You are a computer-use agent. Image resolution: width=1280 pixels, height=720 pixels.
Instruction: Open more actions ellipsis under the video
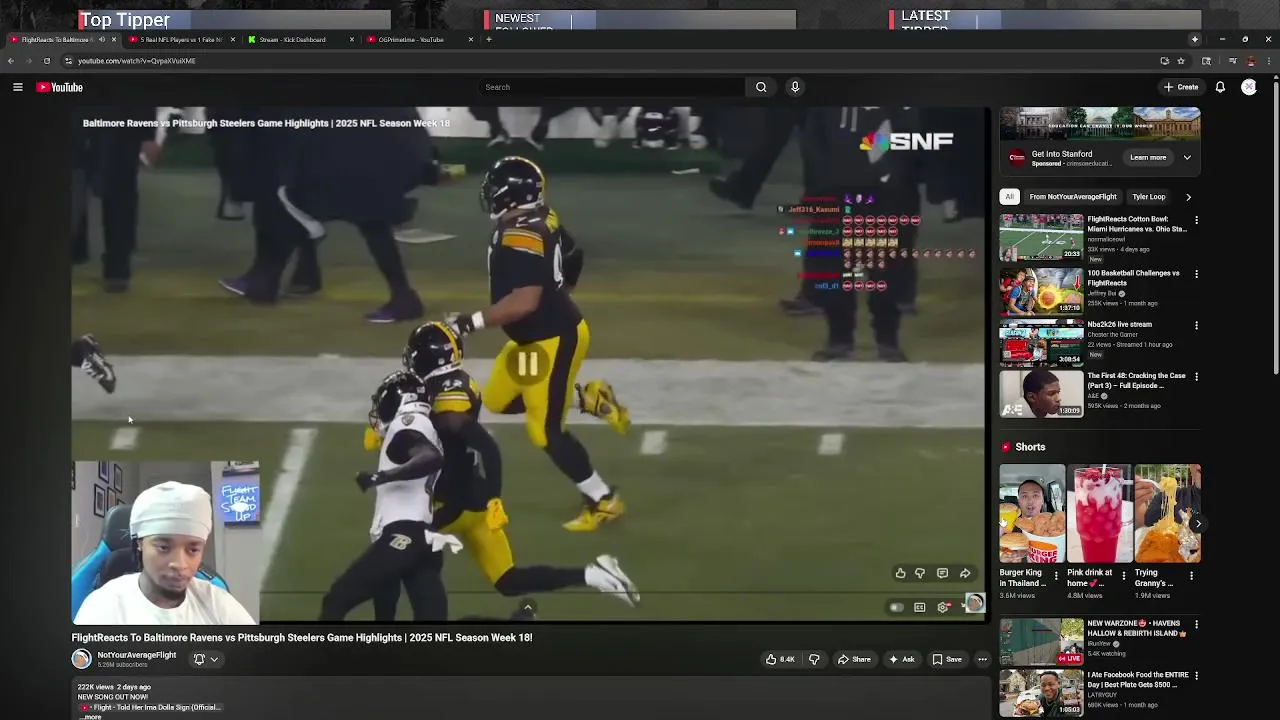click(982, 659)
